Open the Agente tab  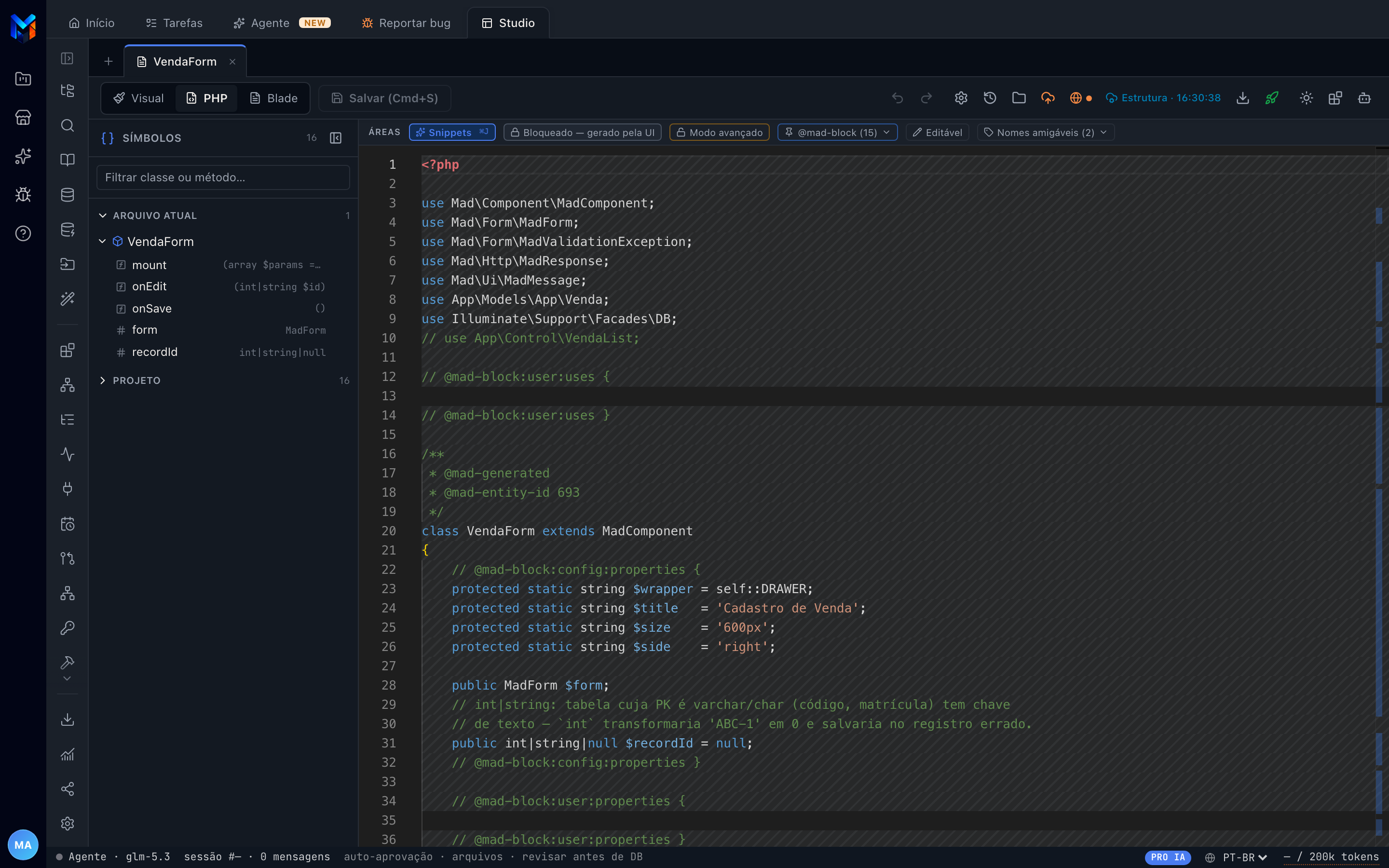pyautogui.click(x=283, y=23)
